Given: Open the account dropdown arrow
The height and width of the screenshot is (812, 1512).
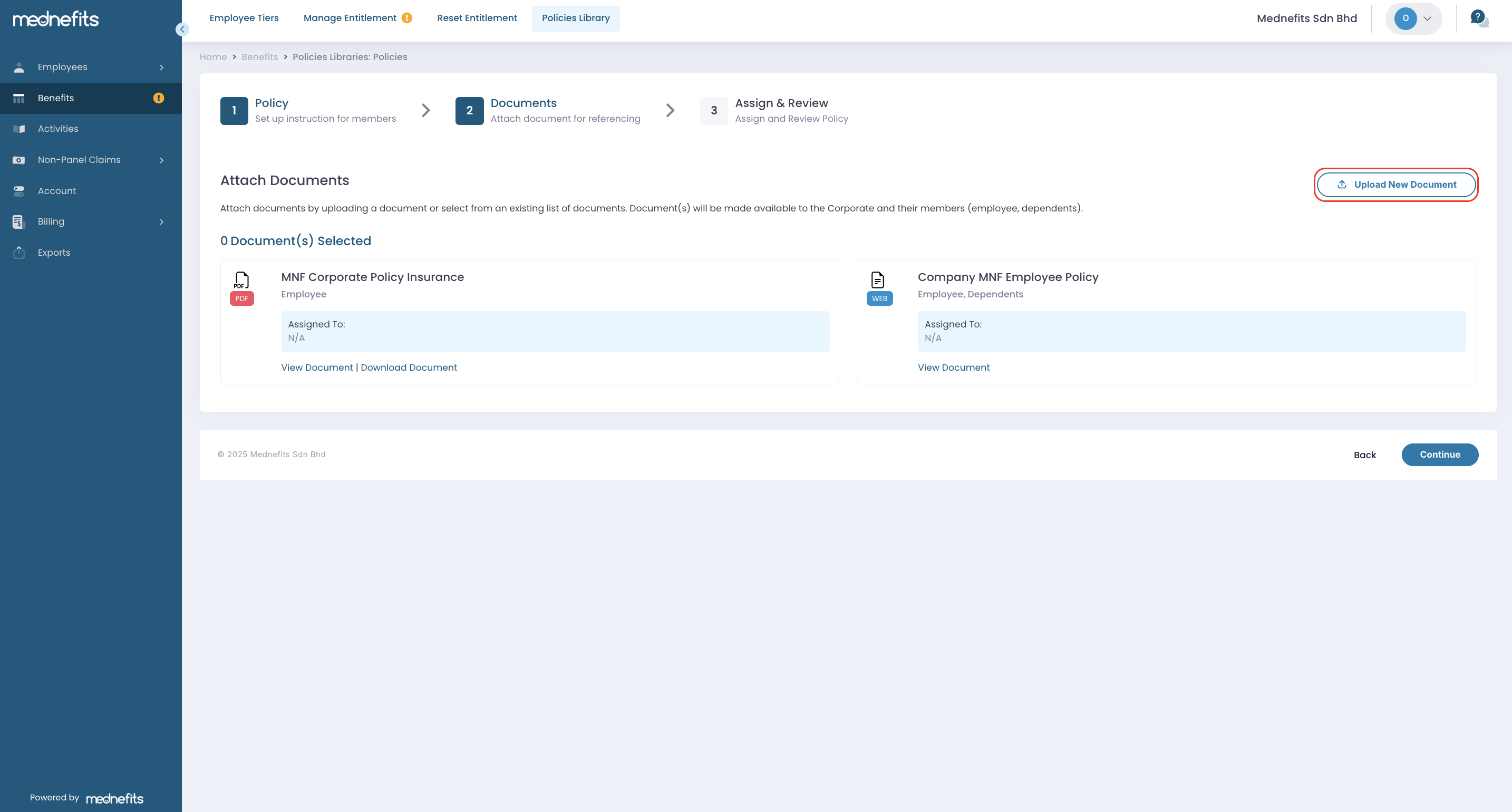Looking at the screenshot, I should click(x=1427, y=18).
